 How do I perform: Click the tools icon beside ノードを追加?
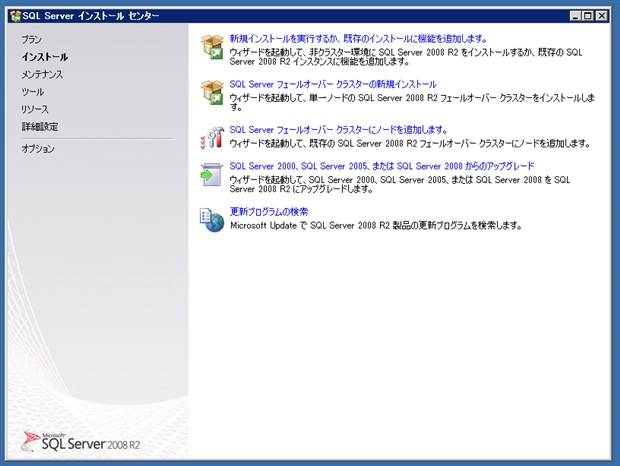pyautogui.click(x=212, y=138)
